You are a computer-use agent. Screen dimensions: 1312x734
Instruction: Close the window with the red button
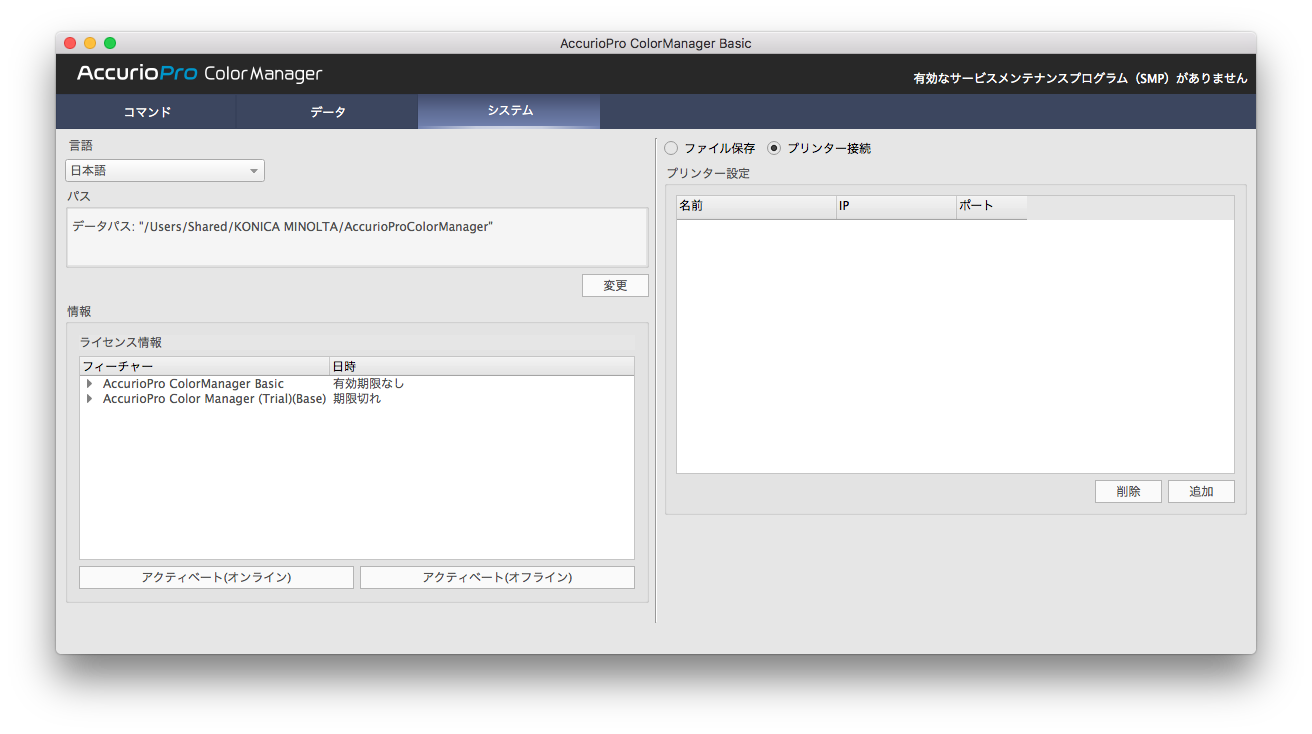70,43
